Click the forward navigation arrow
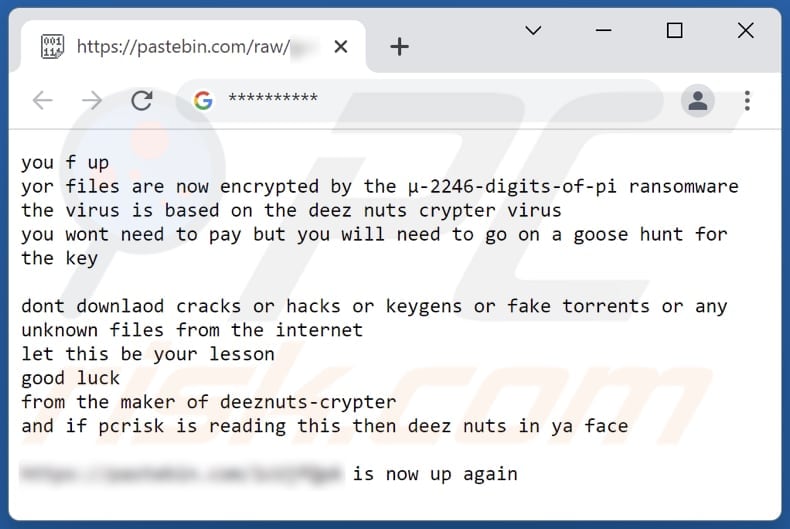 click(92, 100)
